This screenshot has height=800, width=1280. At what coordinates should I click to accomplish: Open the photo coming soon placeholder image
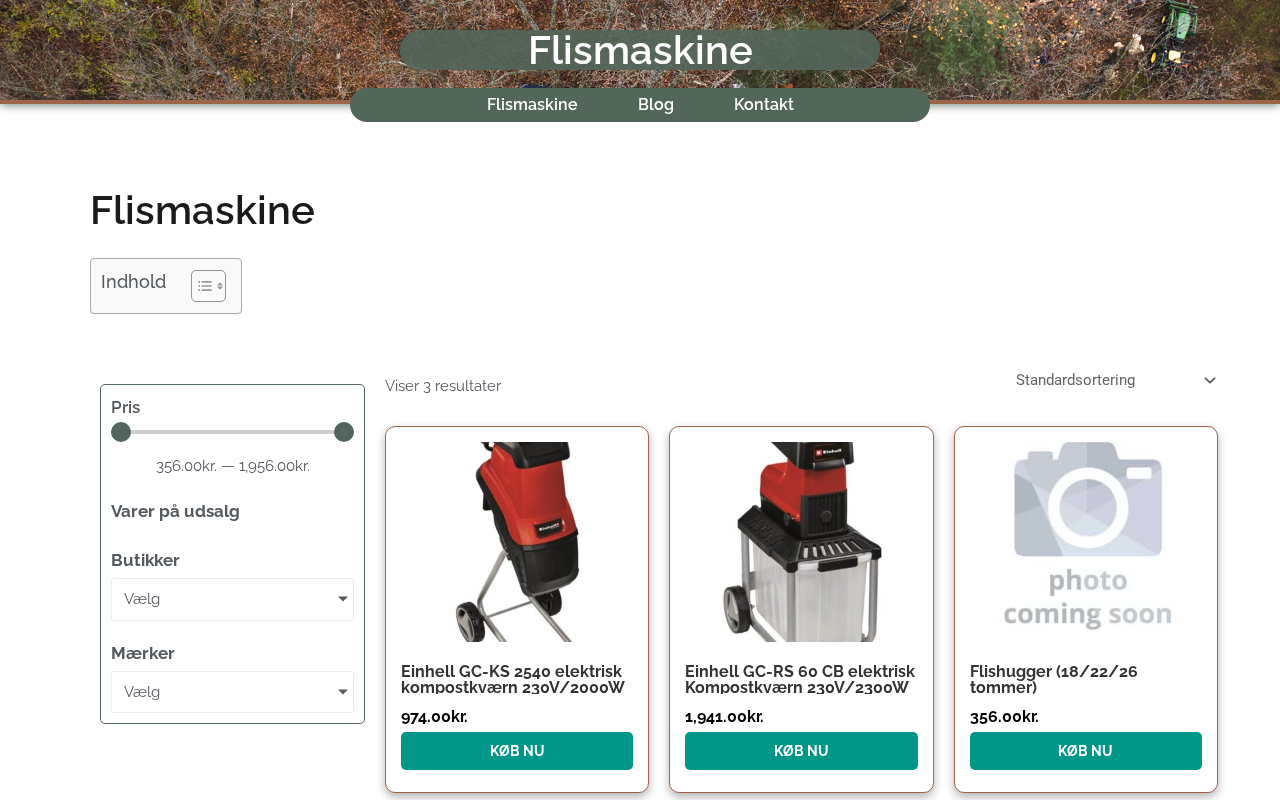(x=1086, y=542)
